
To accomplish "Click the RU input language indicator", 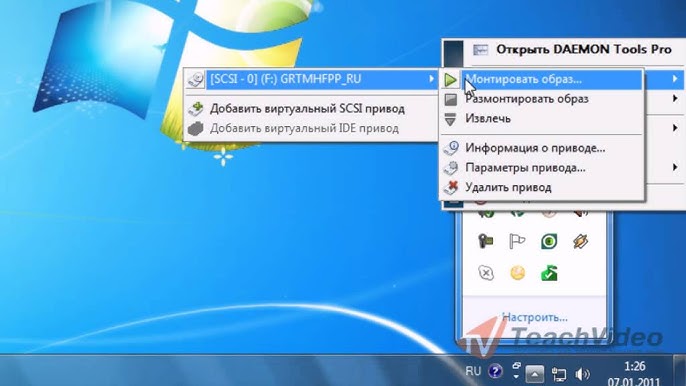I will (473, 372).
